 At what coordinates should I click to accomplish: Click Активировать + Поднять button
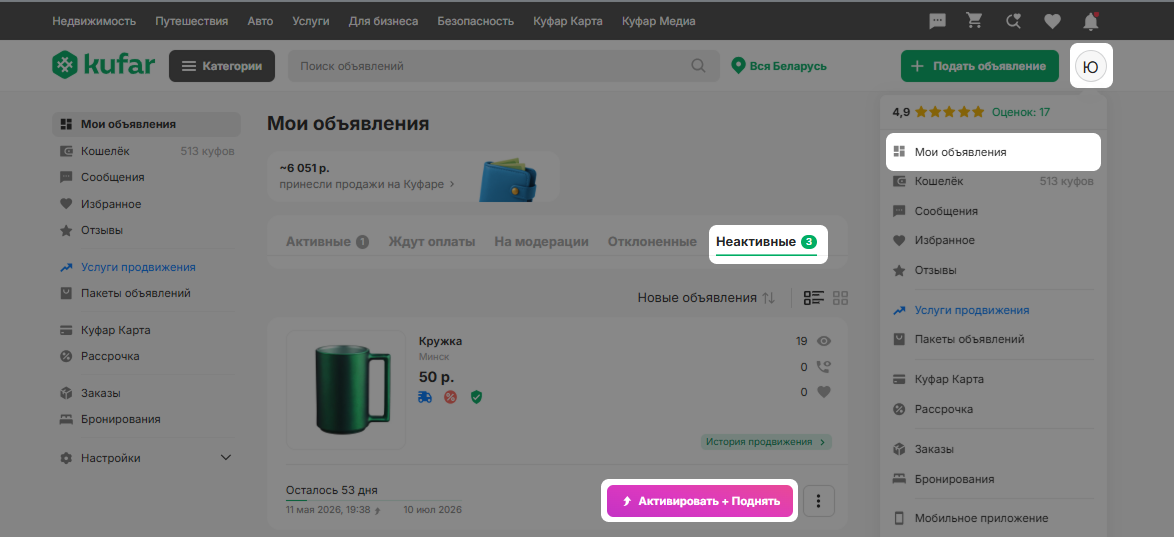click(699, 501)
